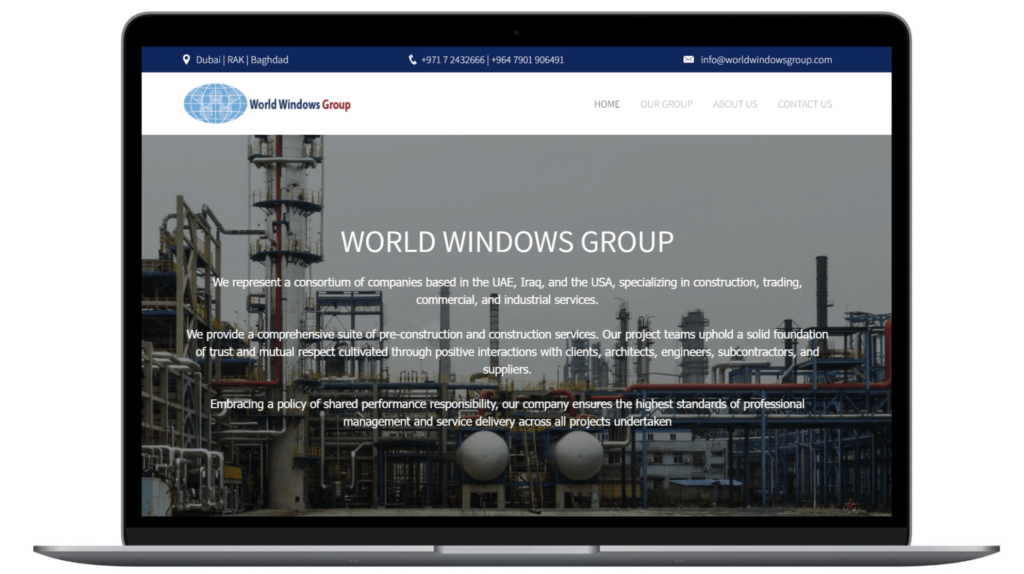This screenshot has width=1024, height=574.
Task: Click the +971 7 2432666 phone number
Action: (x=453, y=59)
